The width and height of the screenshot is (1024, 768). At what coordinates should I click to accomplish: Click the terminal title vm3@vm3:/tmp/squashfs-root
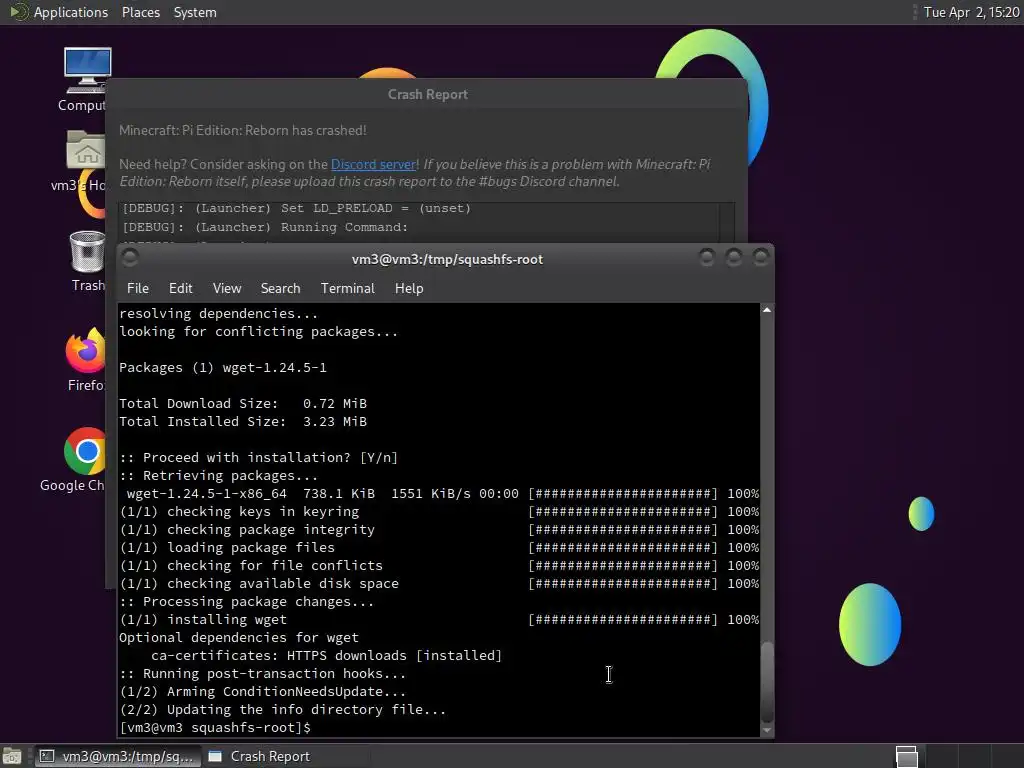(x=447, y=259)
